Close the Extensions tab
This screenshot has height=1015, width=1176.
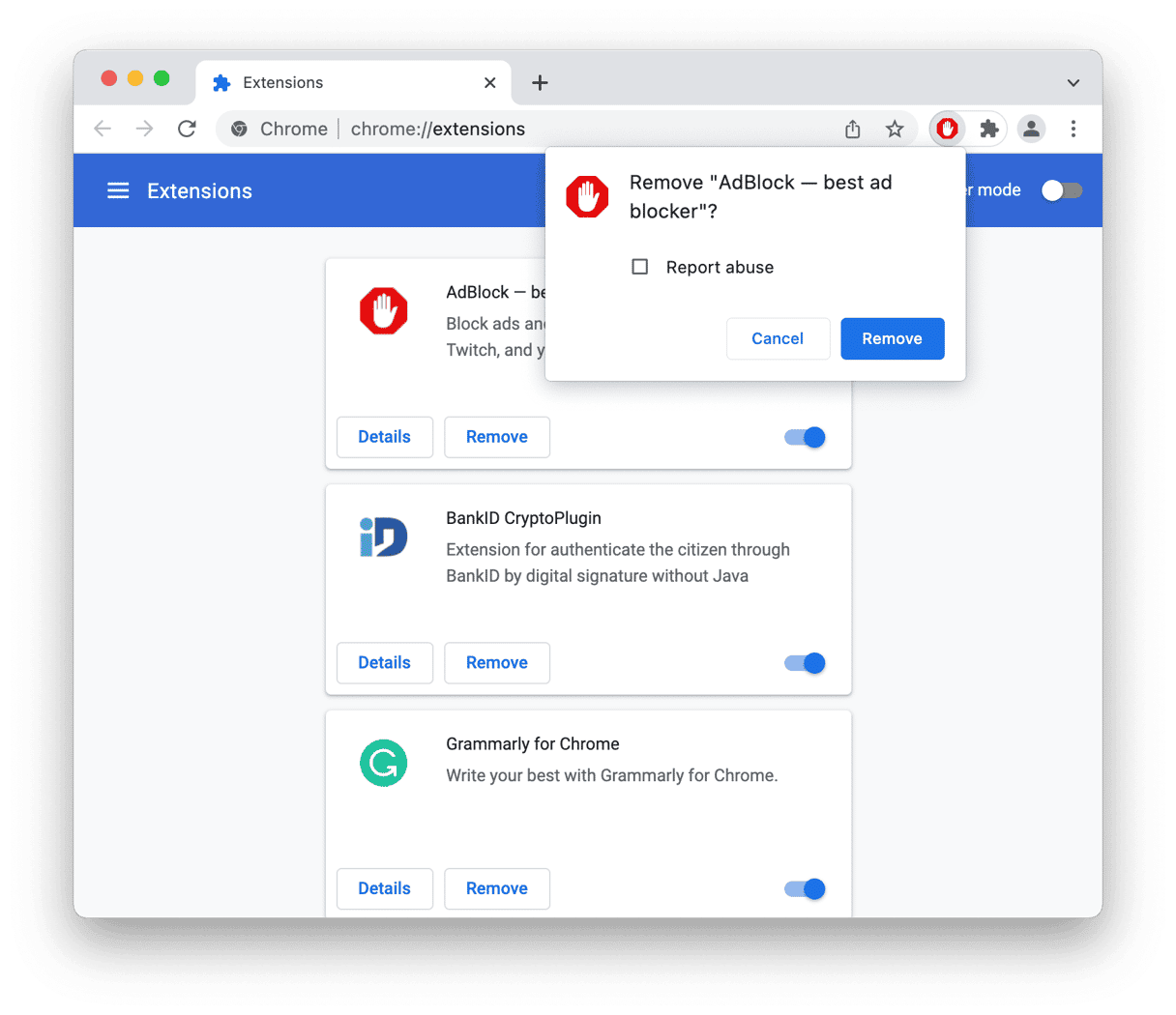[490, 83]
